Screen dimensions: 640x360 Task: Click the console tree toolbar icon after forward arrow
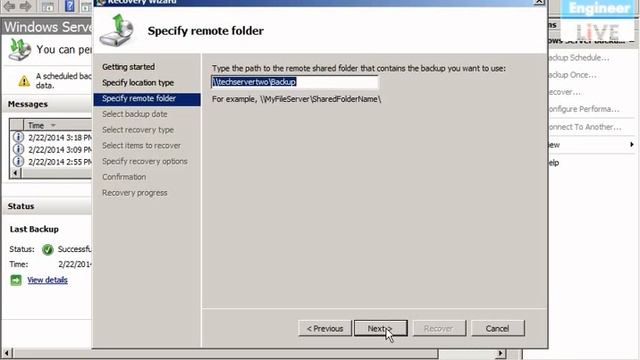click(x=48, y=6)
